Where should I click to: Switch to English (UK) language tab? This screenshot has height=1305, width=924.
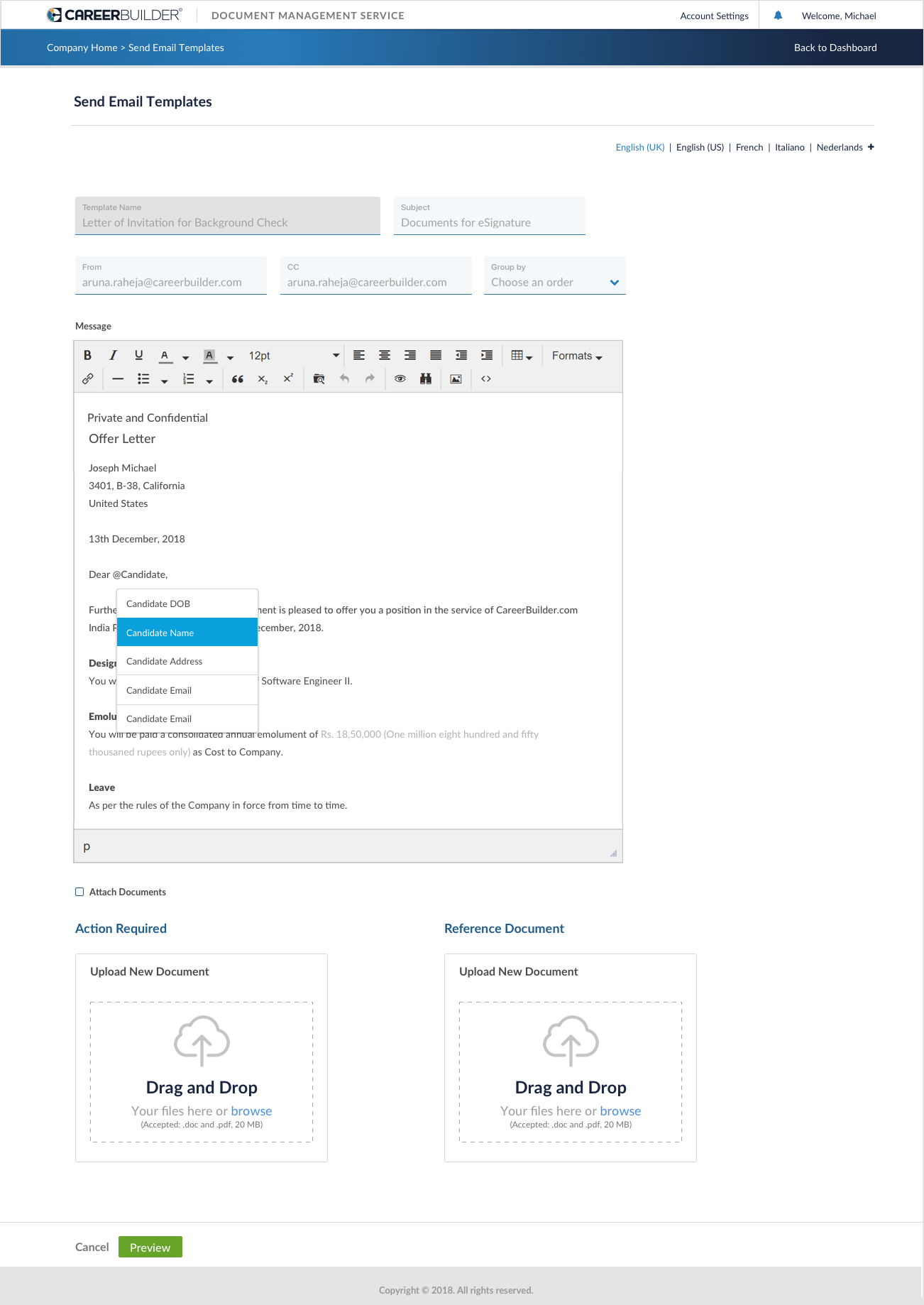click(640, 147)
